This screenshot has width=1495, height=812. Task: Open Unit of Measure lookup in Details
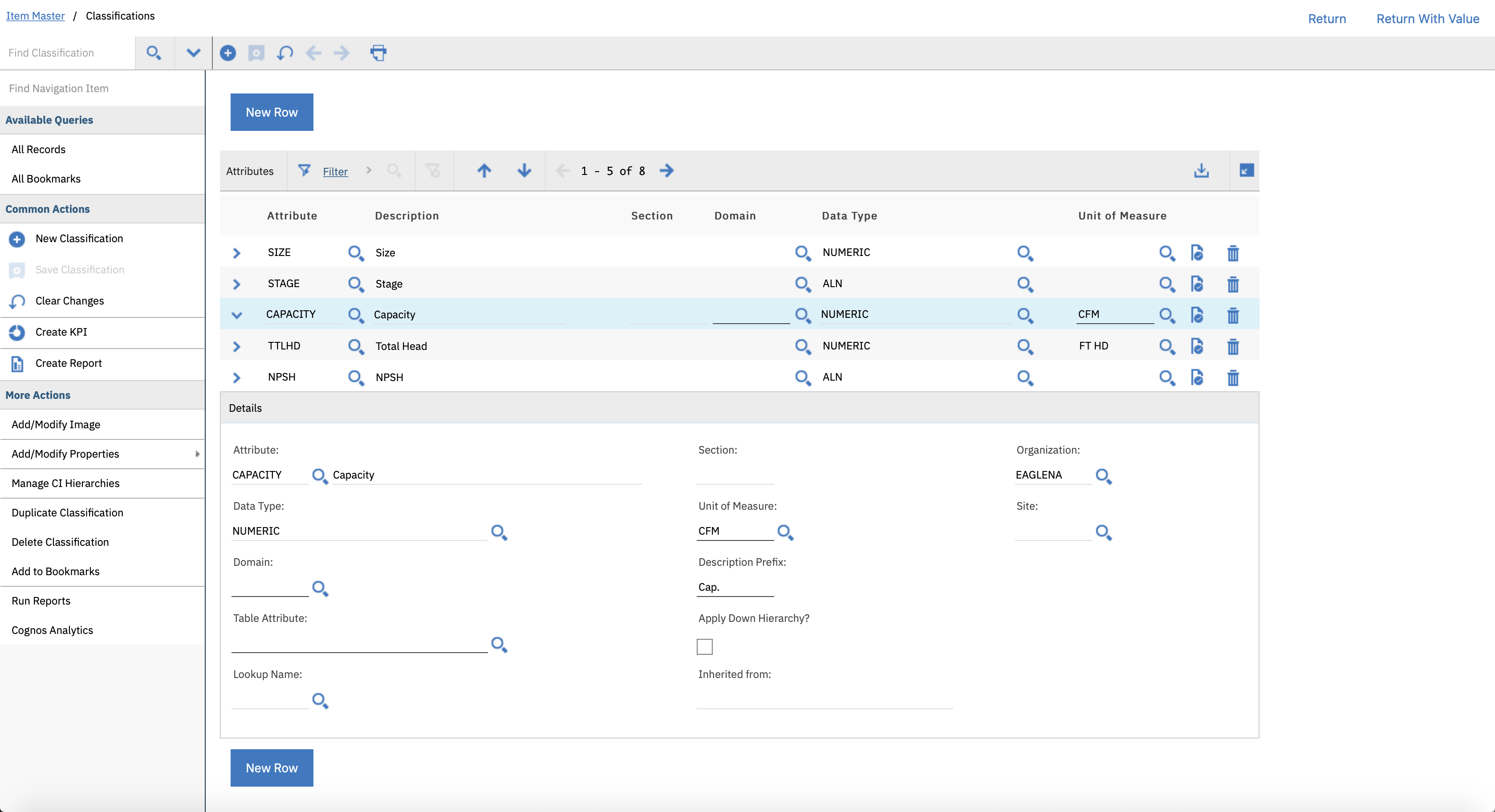pos(785,532)
